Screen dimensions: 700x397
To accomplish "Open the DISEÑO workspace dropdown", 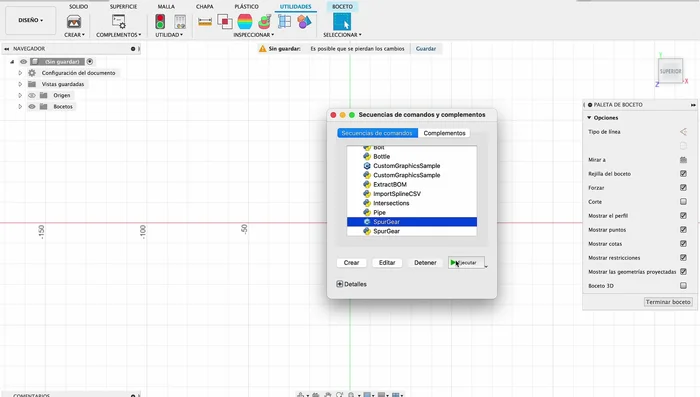I will (x=30, y=20).
